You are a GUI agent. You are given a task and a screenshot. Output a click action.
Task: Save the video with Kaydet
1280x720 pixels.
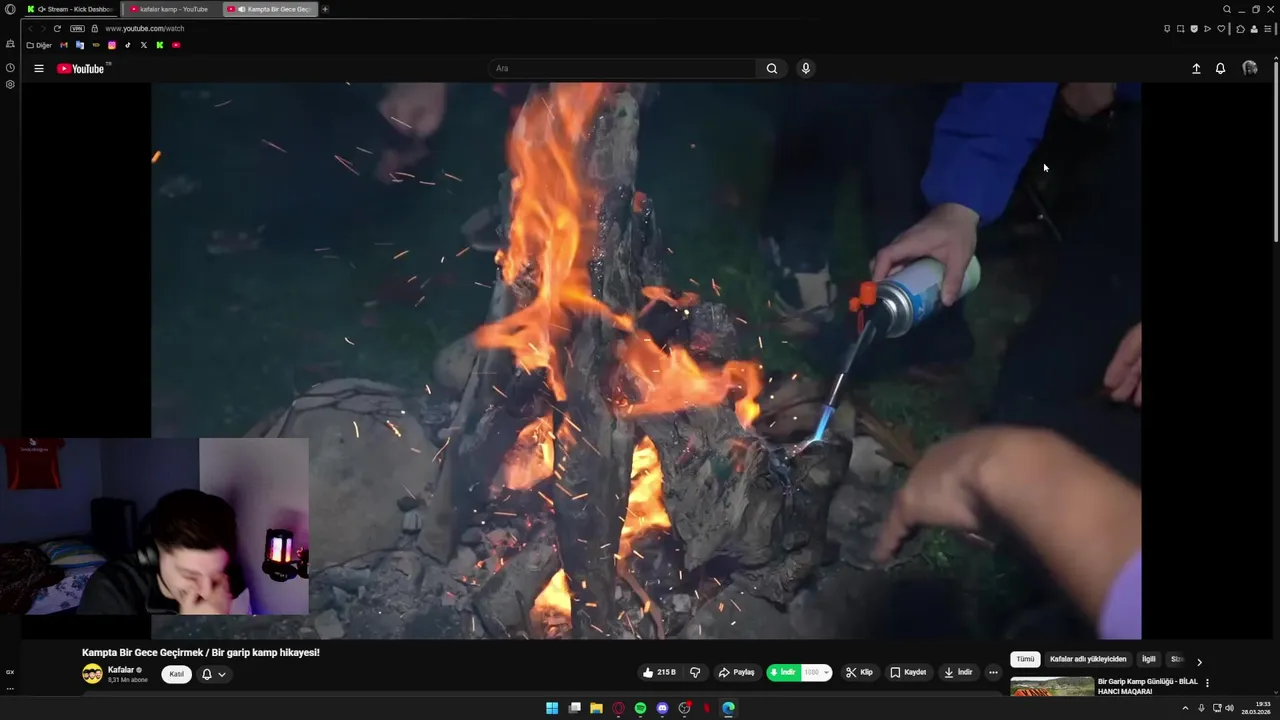tap(908, 673)
